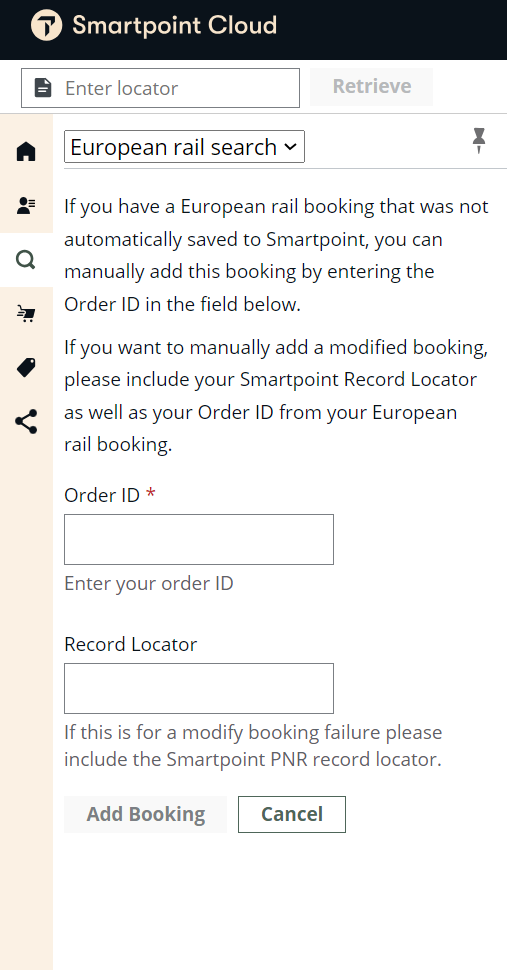Open the Home sidebar icon
Image resolution: width=507 pixels, height=970 pixels.
pyautogui.click(x=26, y=152)
